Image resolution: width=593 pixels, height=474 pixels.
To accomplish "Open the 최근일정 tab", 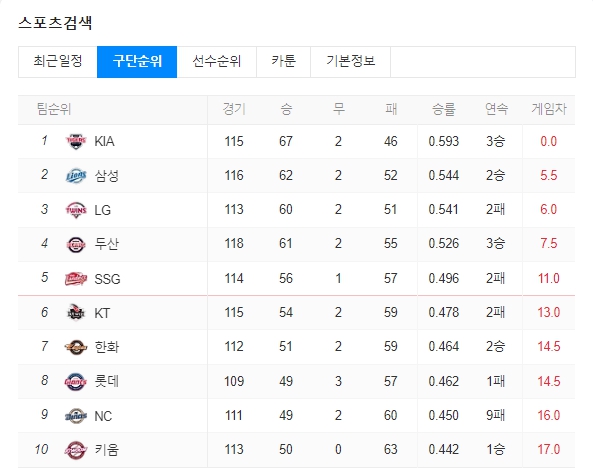I will (58, 62).
